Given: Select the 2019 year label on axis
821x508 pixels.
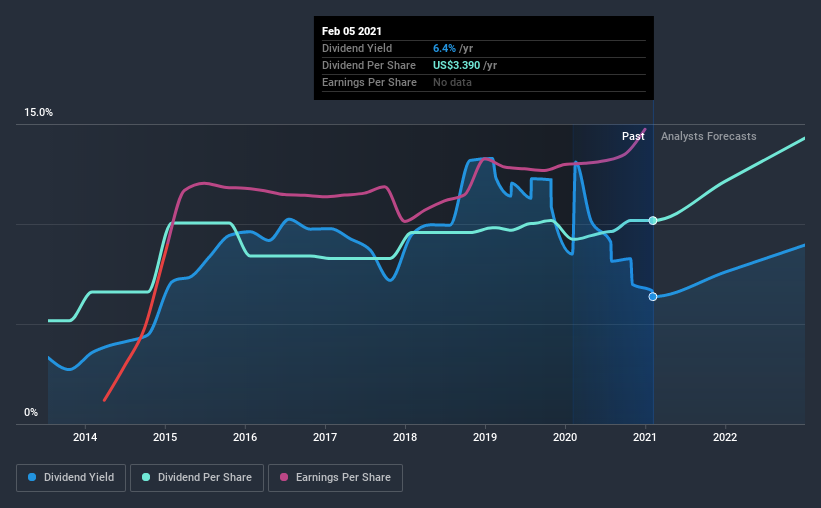Looking at the screenshot, I should pos(485,437).
